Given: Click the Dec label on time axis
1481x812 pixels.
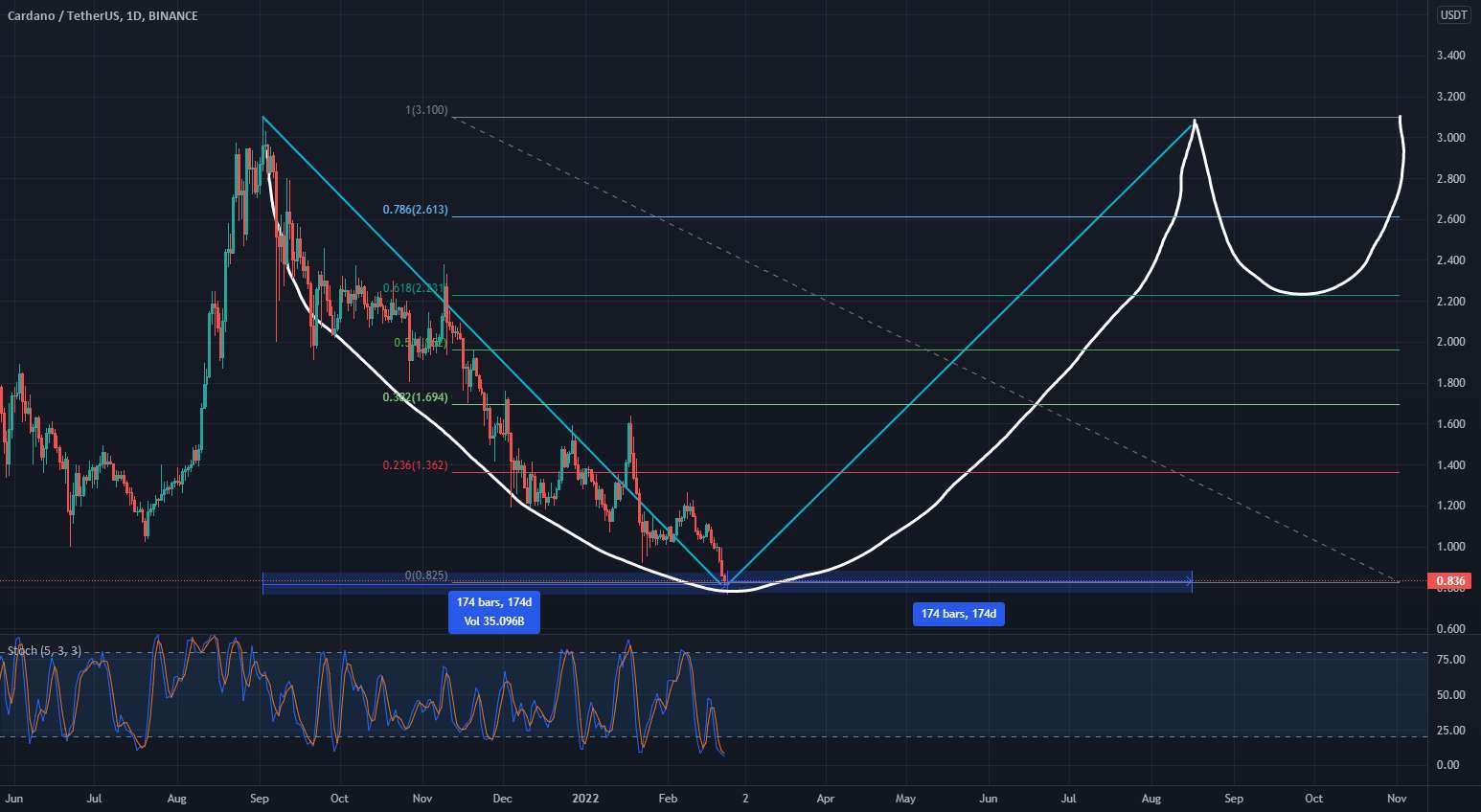Looking at the screenshot, I should tap(503, 799).
